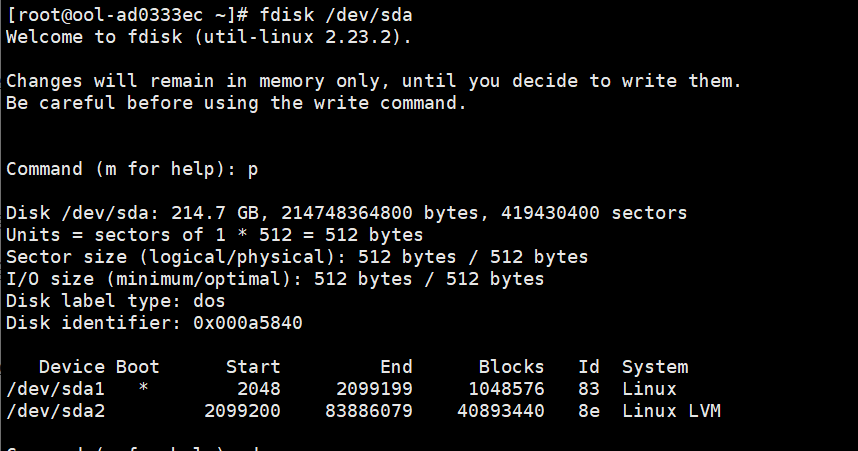The width and height of the screenshot is (858, 451).
Task: Click the '83' partition Id value
Action: pos(589,389)
